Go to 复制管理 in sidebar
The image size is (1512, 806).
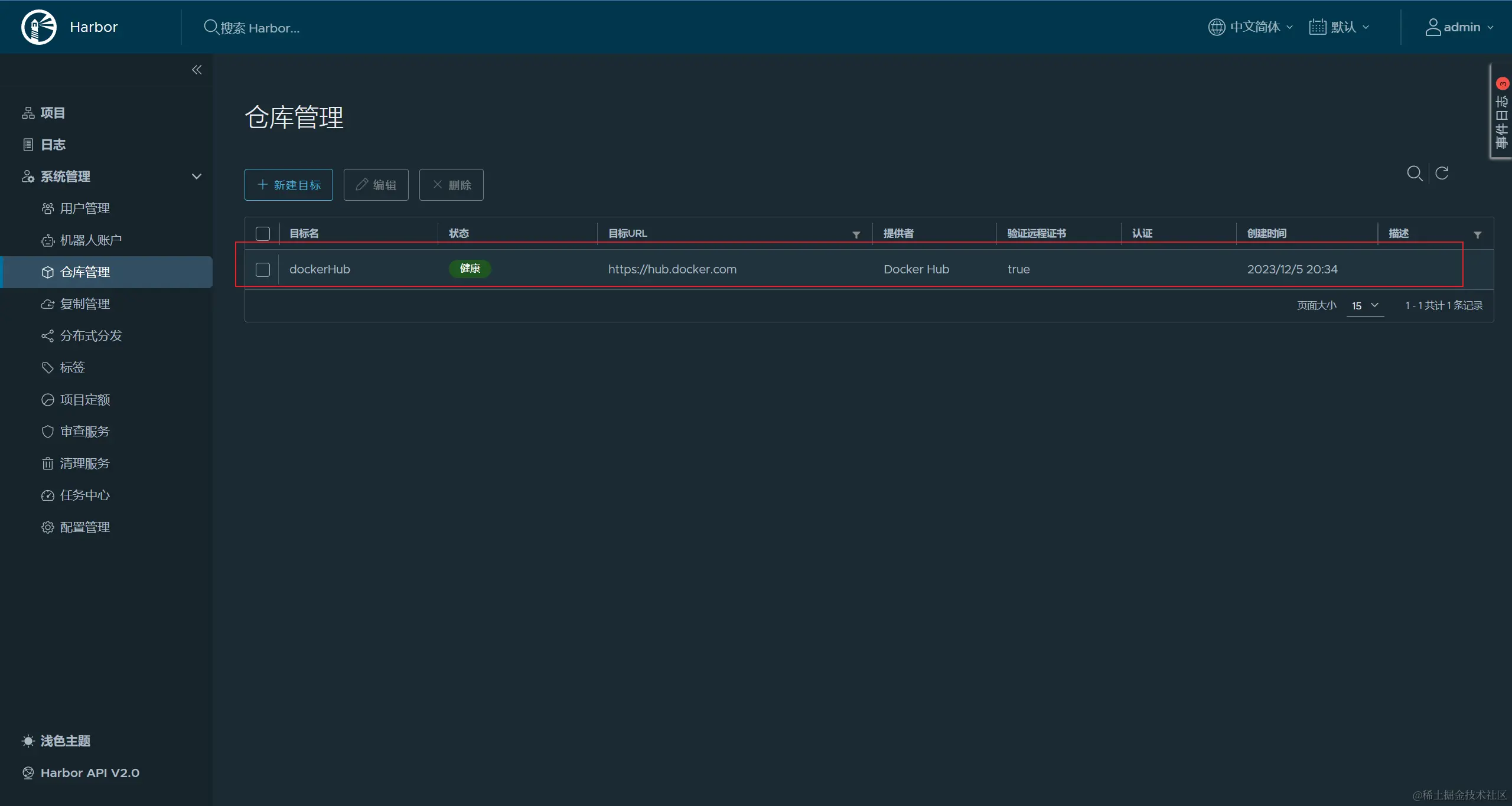(85, 304)
